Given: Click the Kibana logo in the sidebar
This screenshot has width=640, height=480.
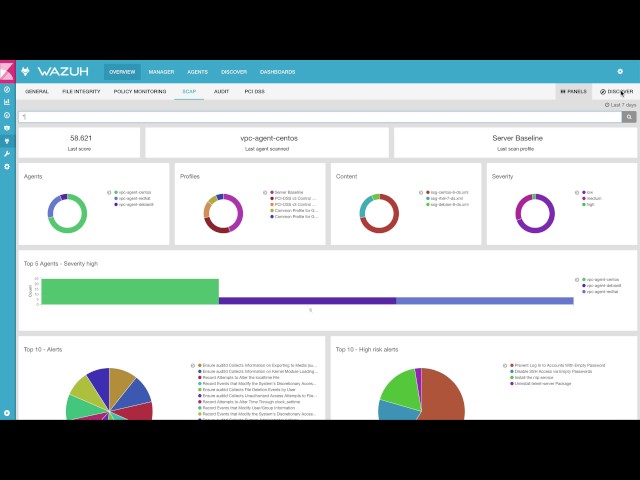Looking at the screenshot, I should point(7,72).
